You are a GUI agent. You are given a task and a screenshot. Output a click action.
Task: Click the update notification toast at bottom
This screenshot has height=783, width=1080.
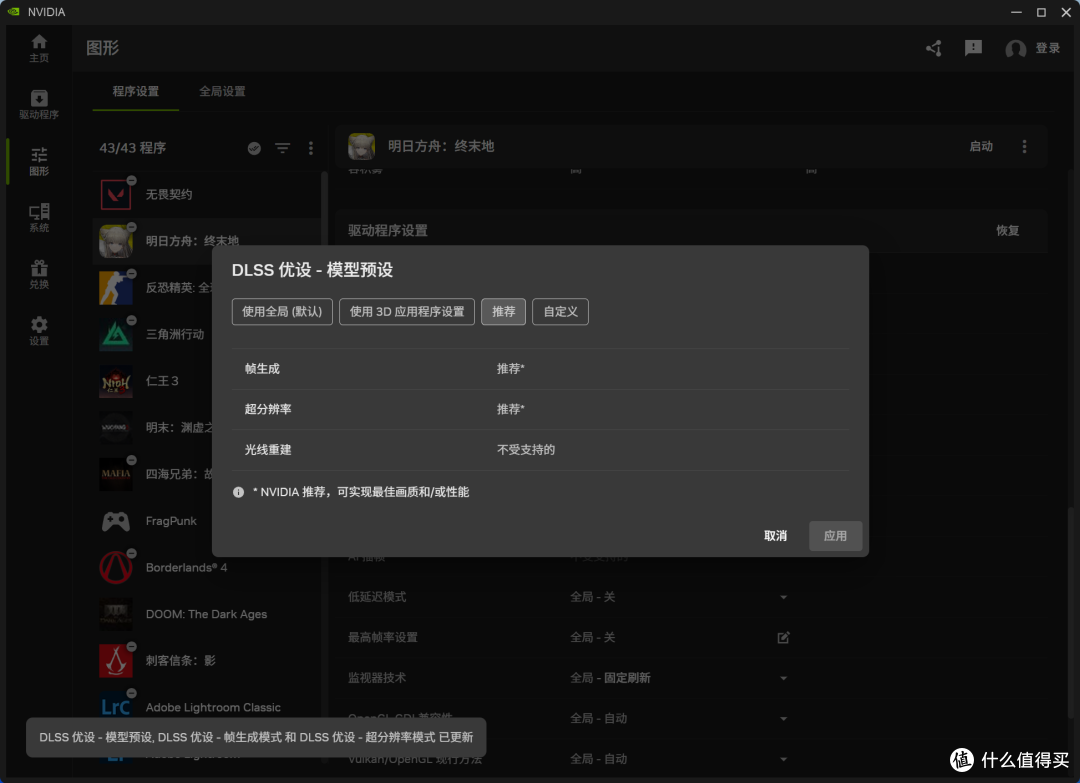(256, 738)
